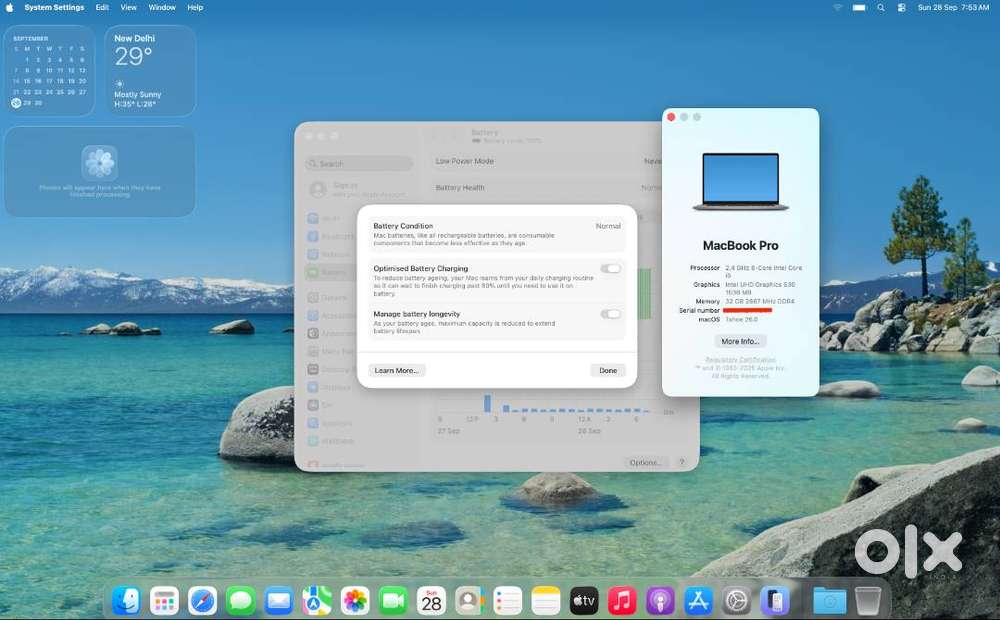Open the Regulatory Certification link
The width and height of the screenshot is (1000, 620).
(740, 360)
